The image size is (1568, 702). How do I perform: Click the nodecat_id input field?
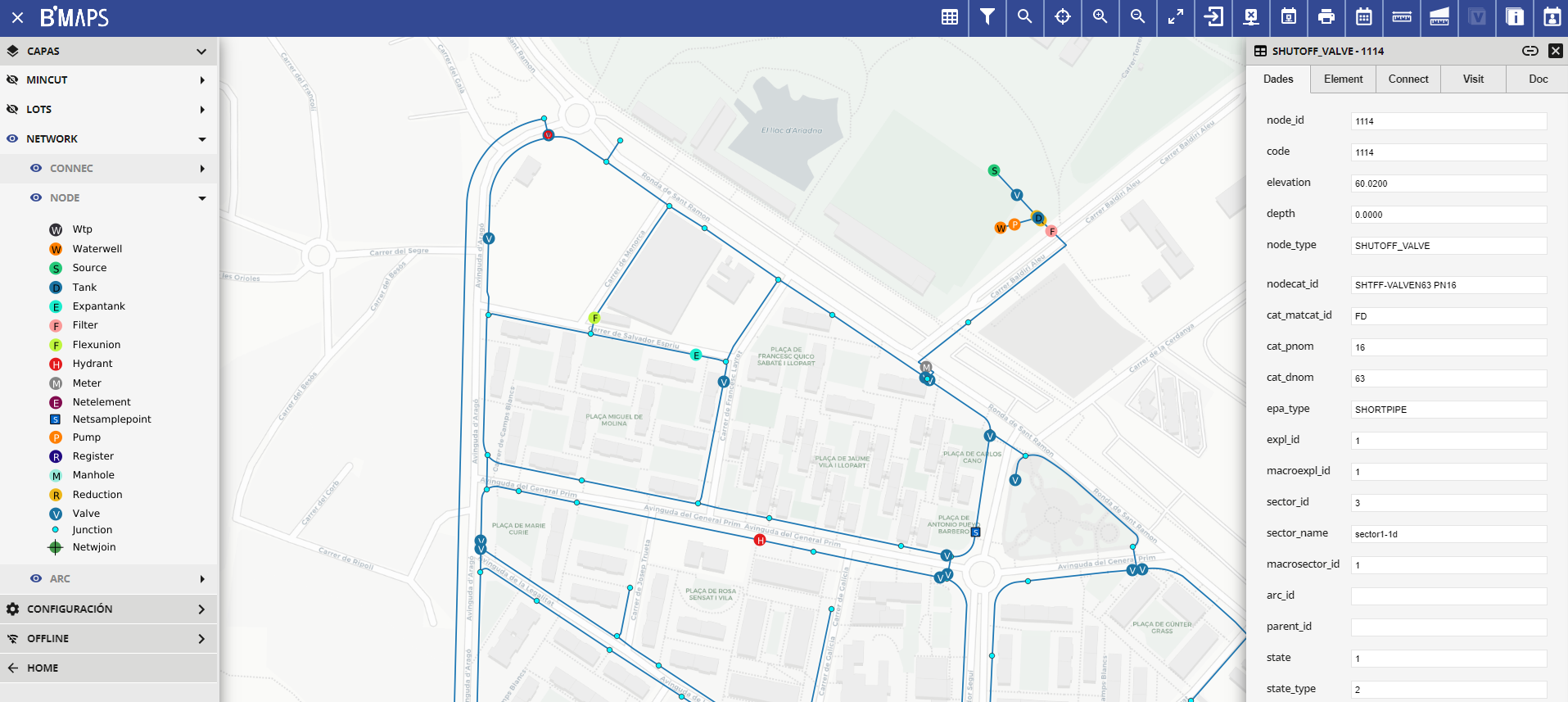1448,285
